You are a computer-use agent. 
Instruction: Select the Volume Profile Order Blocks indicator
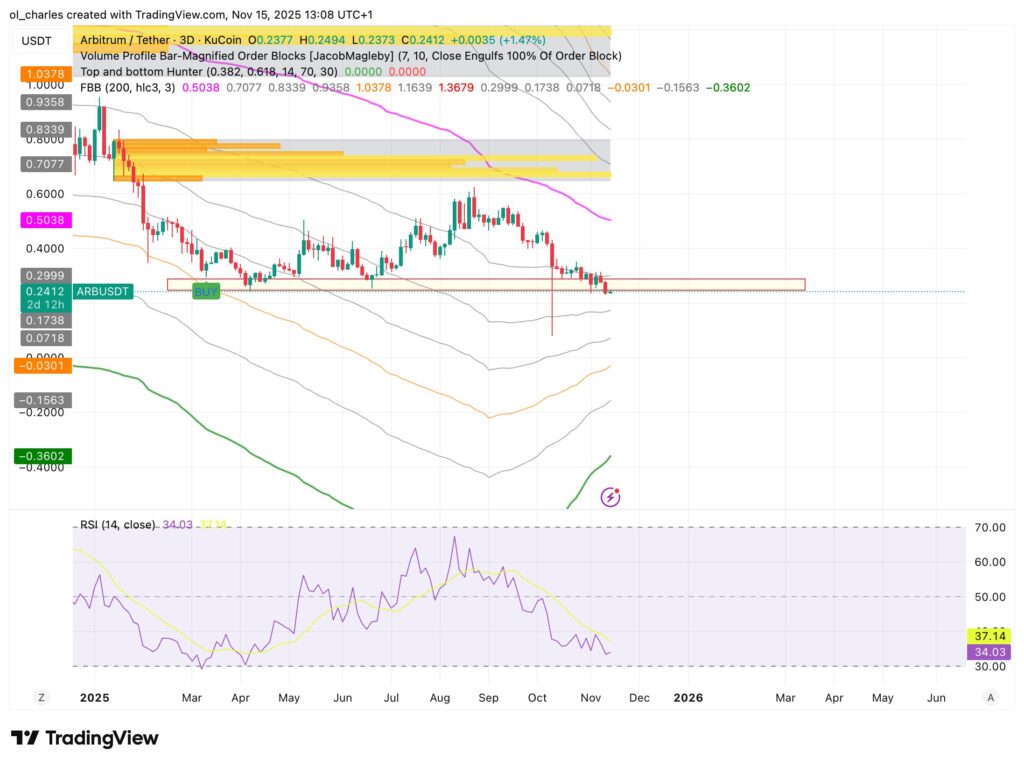[x=350, y=56]
